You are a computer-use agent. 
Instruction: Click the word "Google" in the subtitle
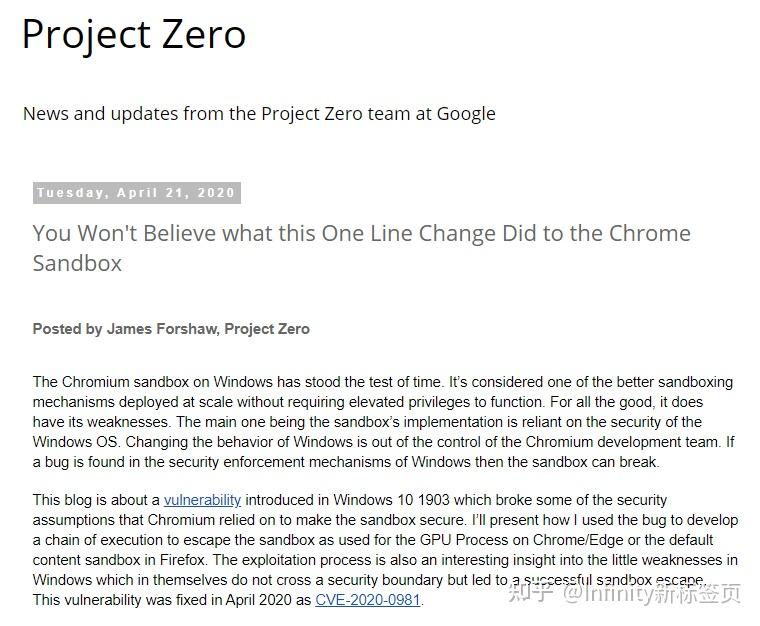coord(466,113)
